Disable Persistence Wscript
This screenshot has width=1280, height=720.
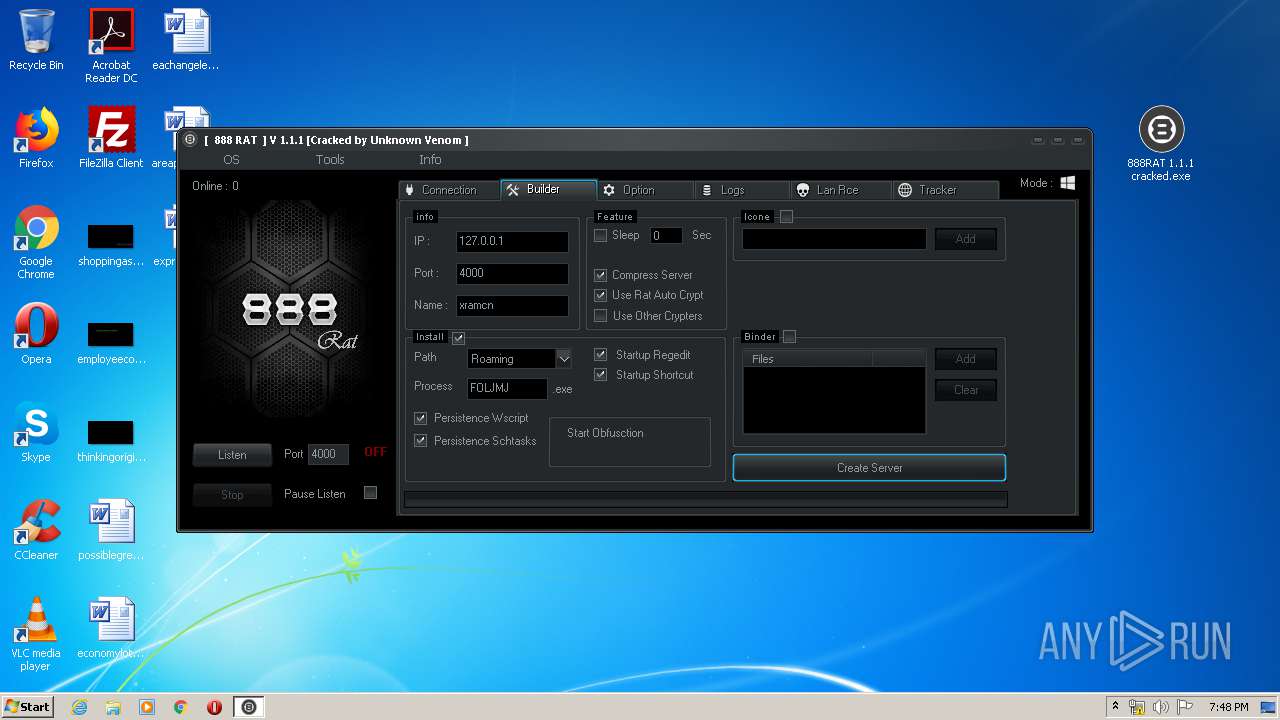point(420,418)
